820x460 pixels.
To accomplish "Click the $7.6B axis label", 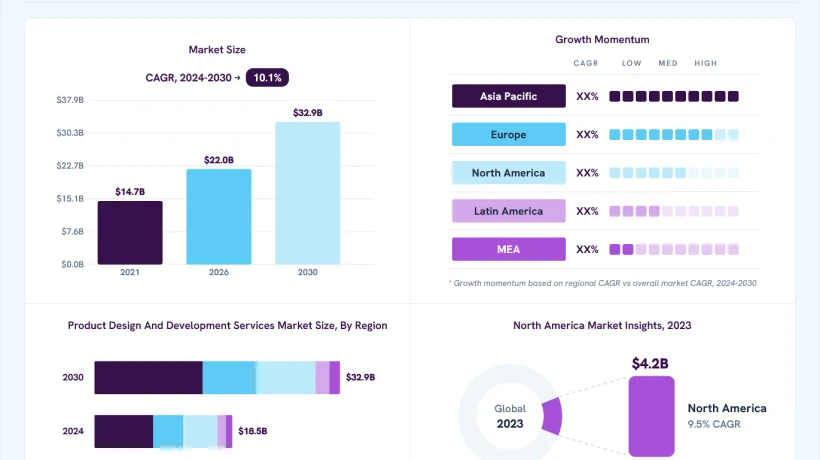I will [x=72, y=232].
